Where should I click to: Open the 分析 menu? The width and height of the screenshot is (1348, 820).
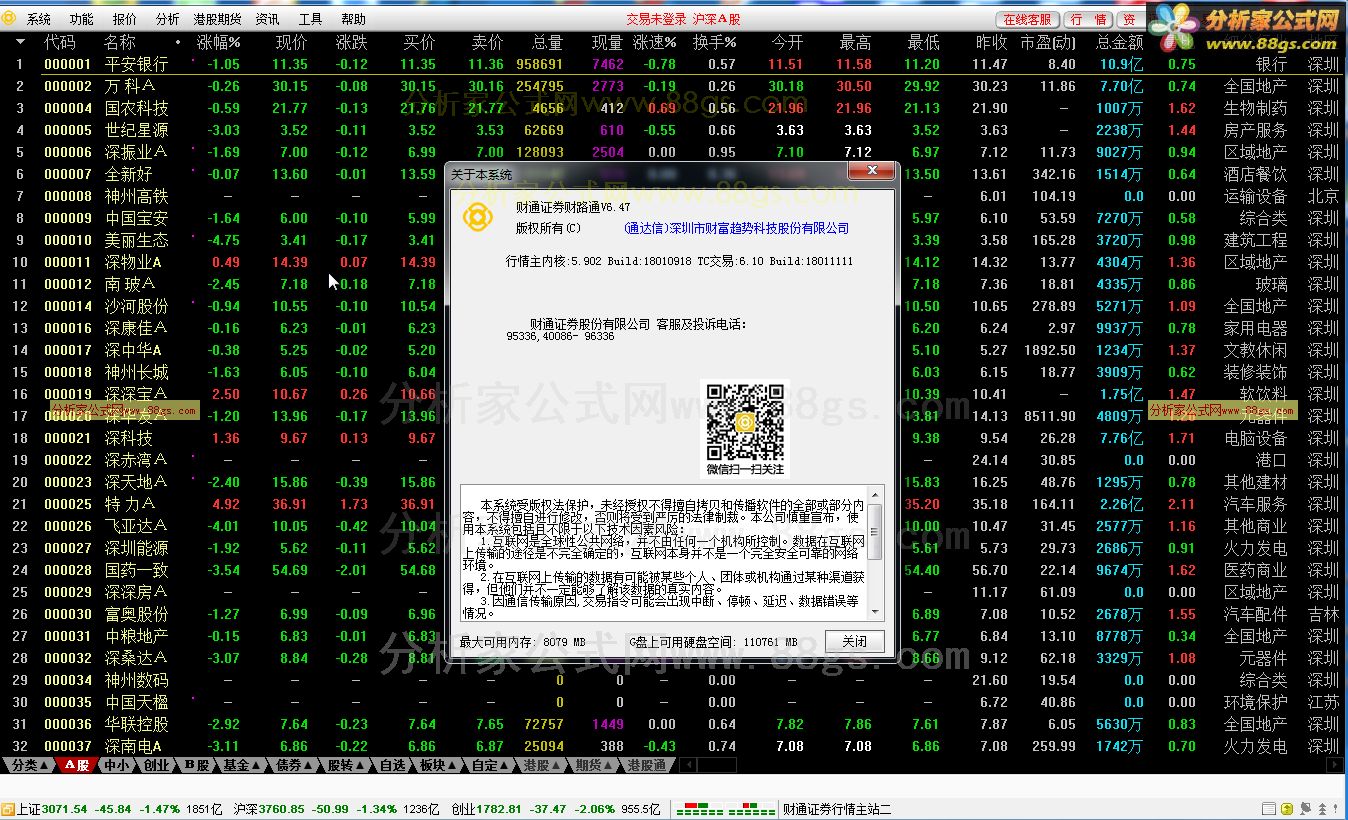pos(168,19)
